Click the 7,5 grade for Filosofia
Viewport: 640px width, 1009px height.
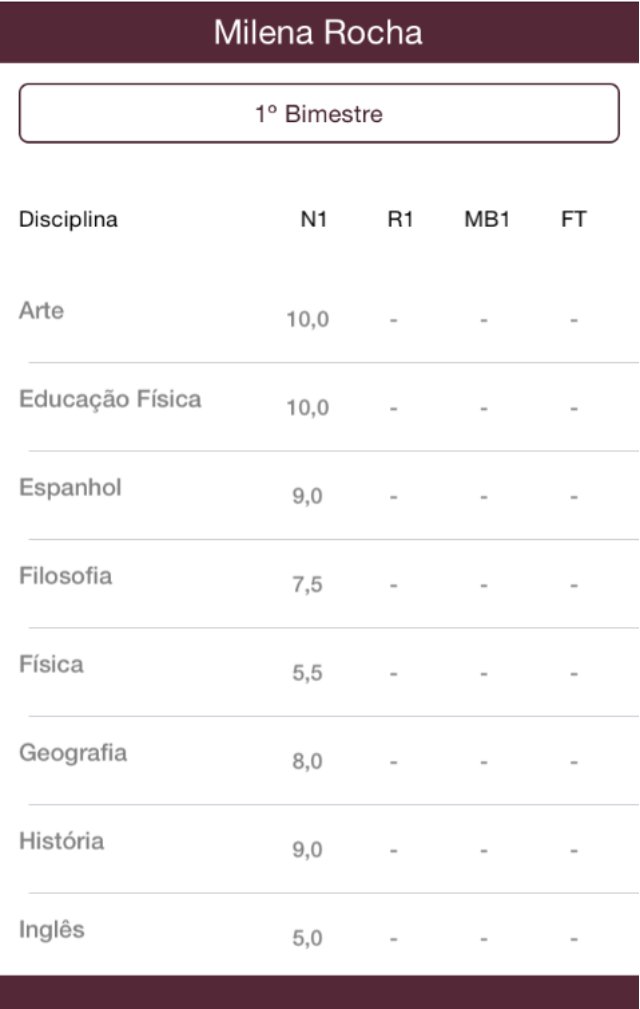(x=307, y=586)
